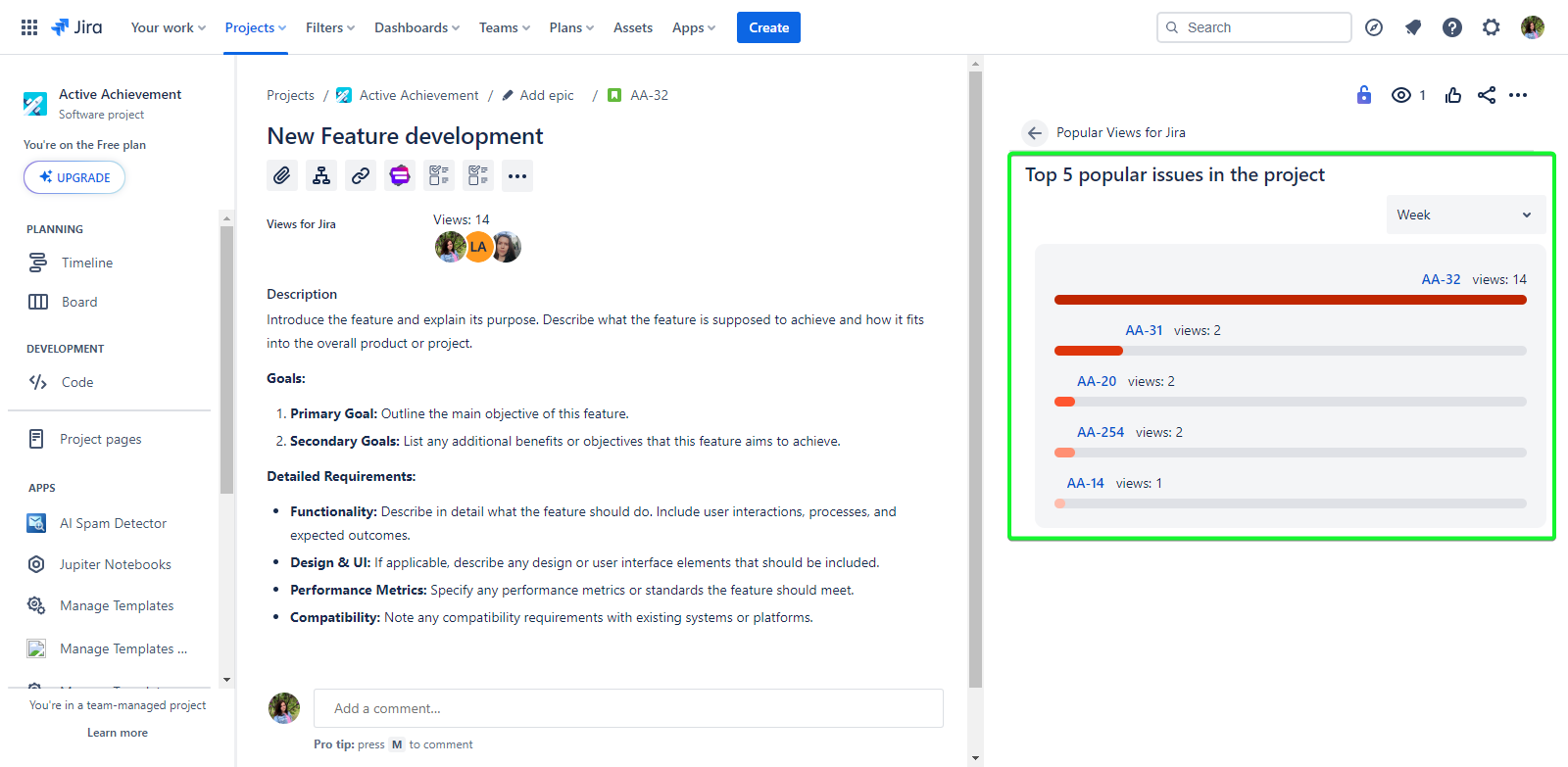
Task: Open the notifications bell icon
Action: [x=1413, y=27]
